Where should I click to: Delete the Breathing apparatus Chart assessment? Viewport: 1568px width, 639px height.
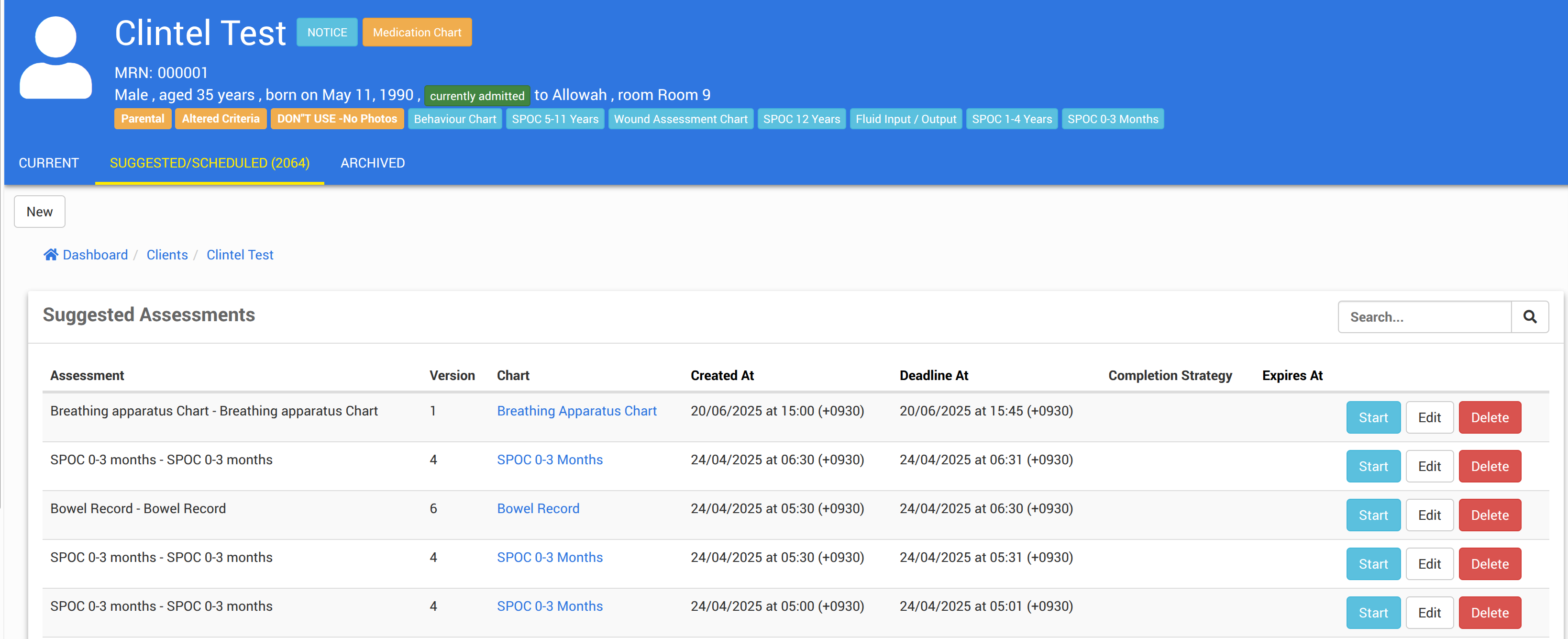click(1490, 417)
